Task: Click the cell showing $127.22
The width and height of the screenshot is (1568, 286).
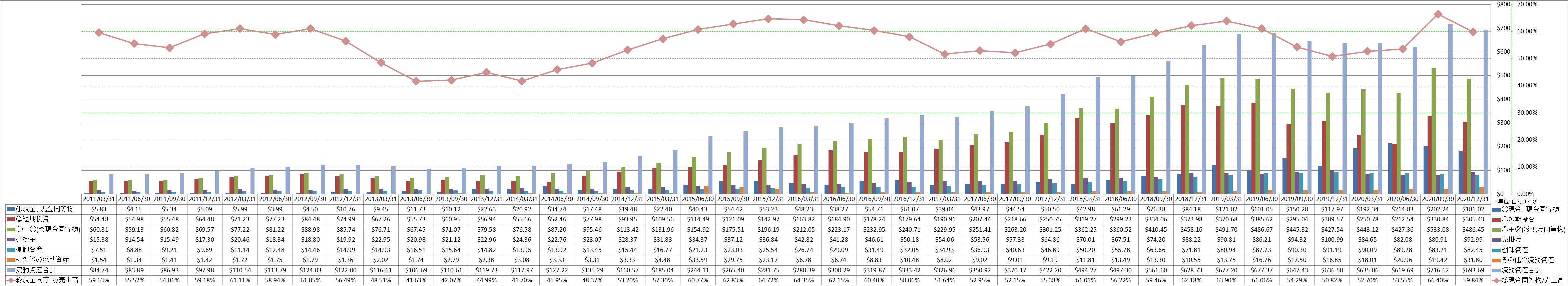Action: (557, 270)
